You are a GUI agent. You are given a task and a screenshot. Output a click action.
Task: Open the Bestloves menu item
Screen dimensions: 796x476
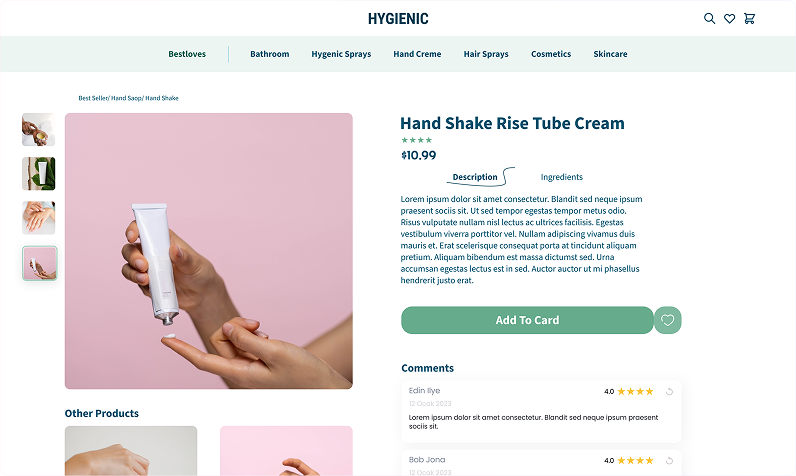pyautogui.click(x=187, y=54)
